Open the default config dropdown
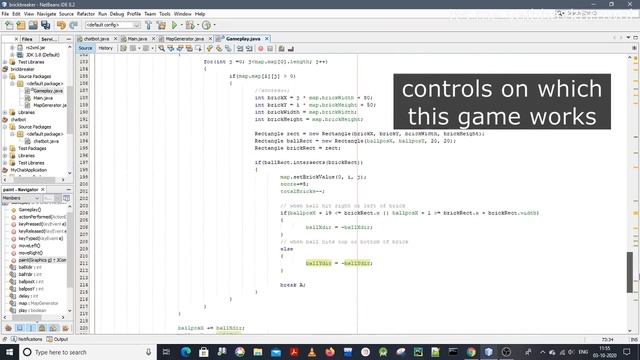This screenshot has height=360, width=640. point(113,25)
